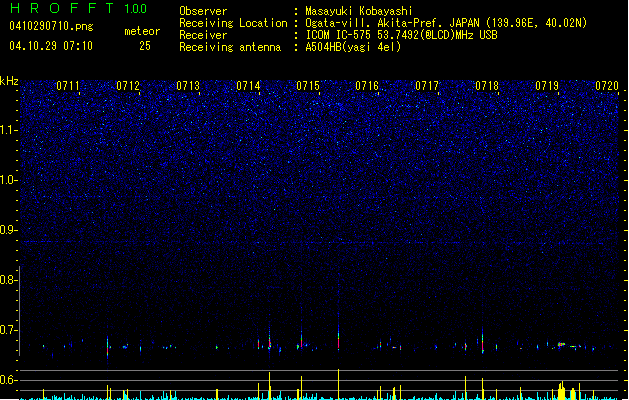Click the meteor label
Viewport: 629px width, 400px height.
point(142,31)
